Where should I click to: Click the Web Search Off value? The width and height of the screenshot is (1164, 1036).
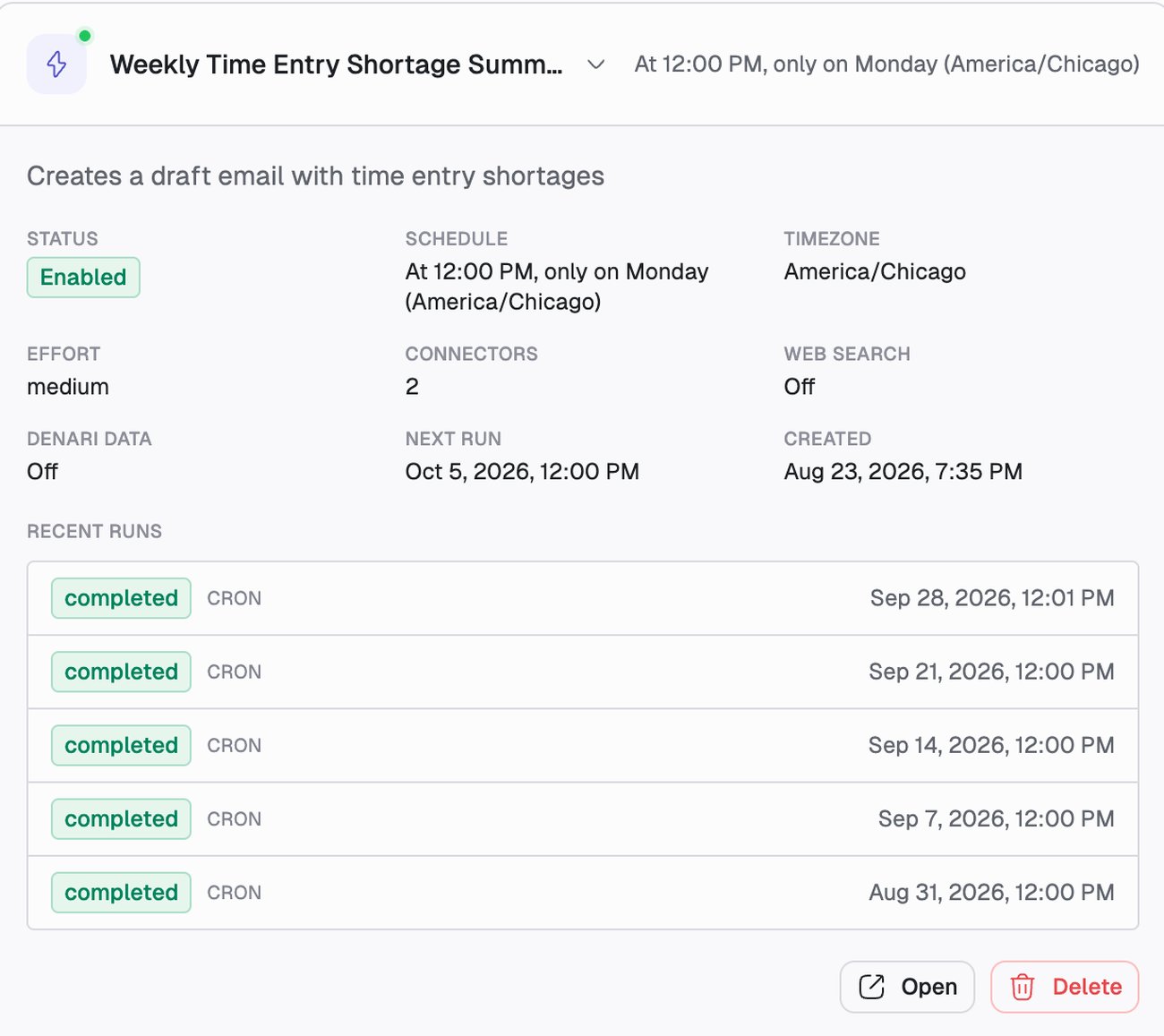tap(800, 387)
